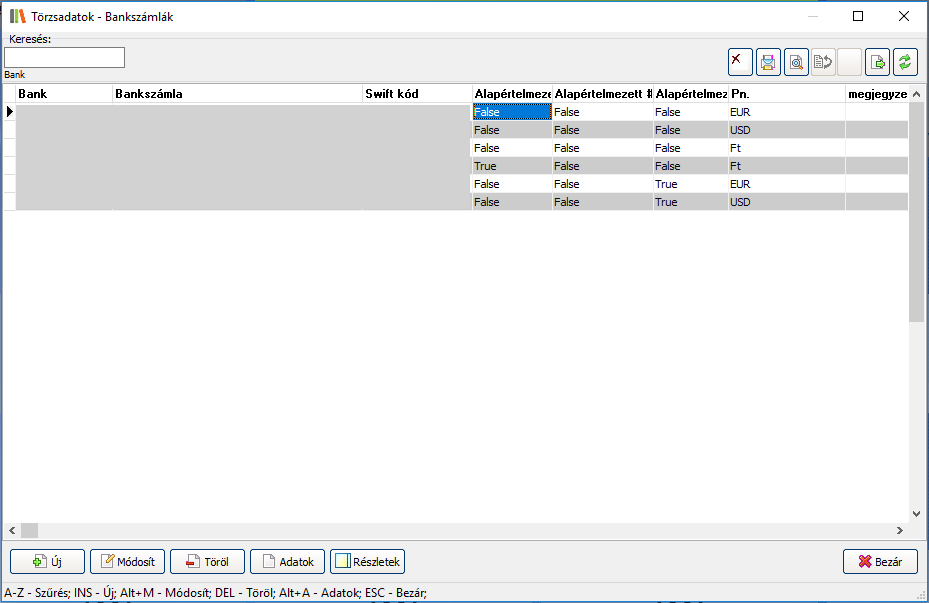The image size is (929, 603).
Task: Click in the Keresés search field
Action: (64, 58)
